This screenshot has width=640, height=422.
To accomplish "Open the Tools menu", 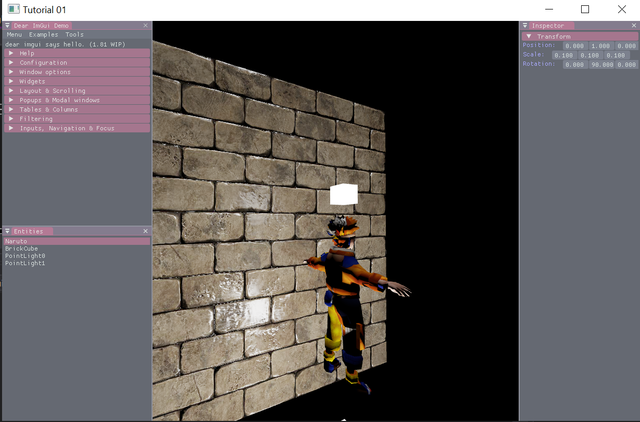I will pos(74,35).
